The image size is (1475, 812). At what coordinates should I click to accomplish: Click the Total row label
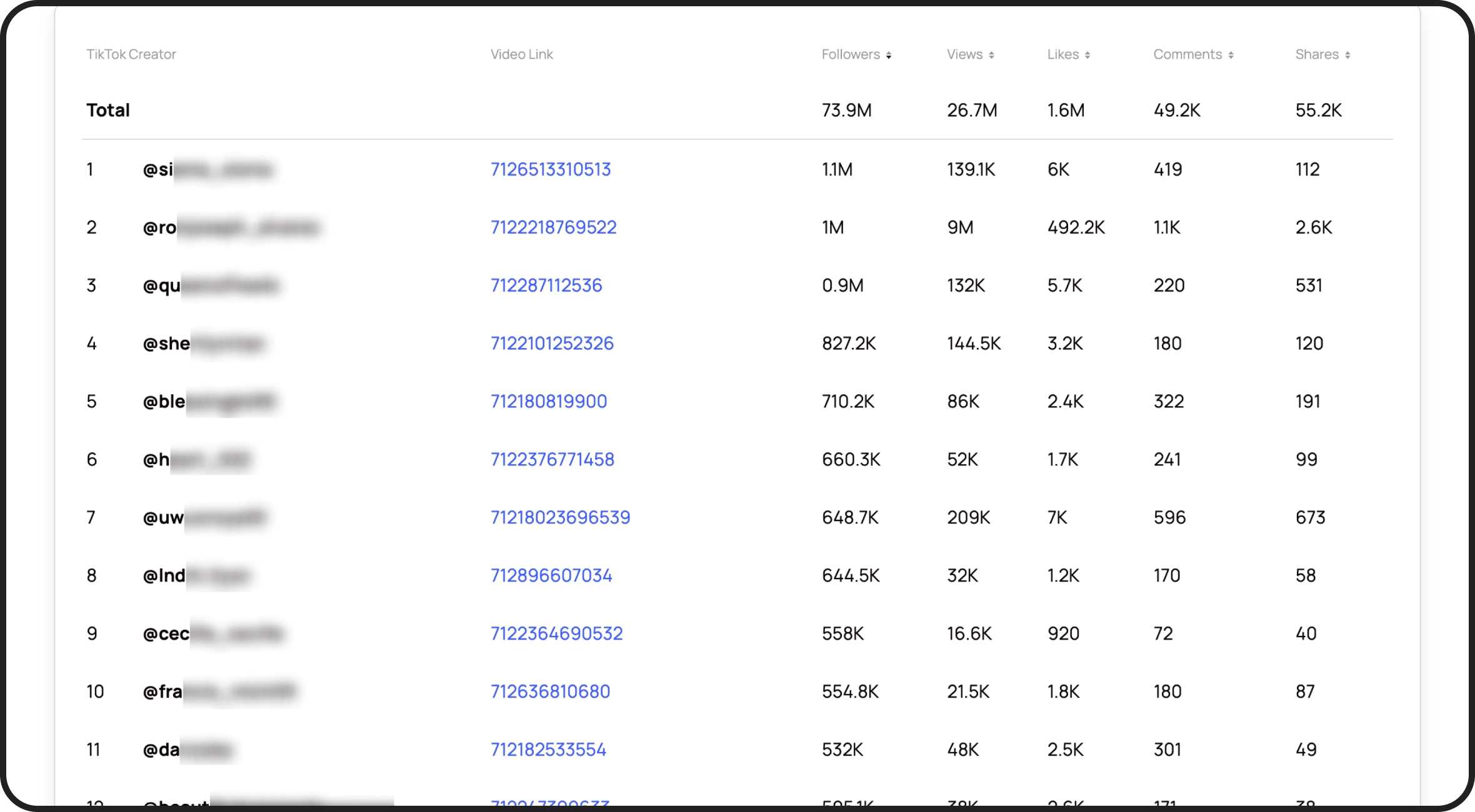pos(108,110)
